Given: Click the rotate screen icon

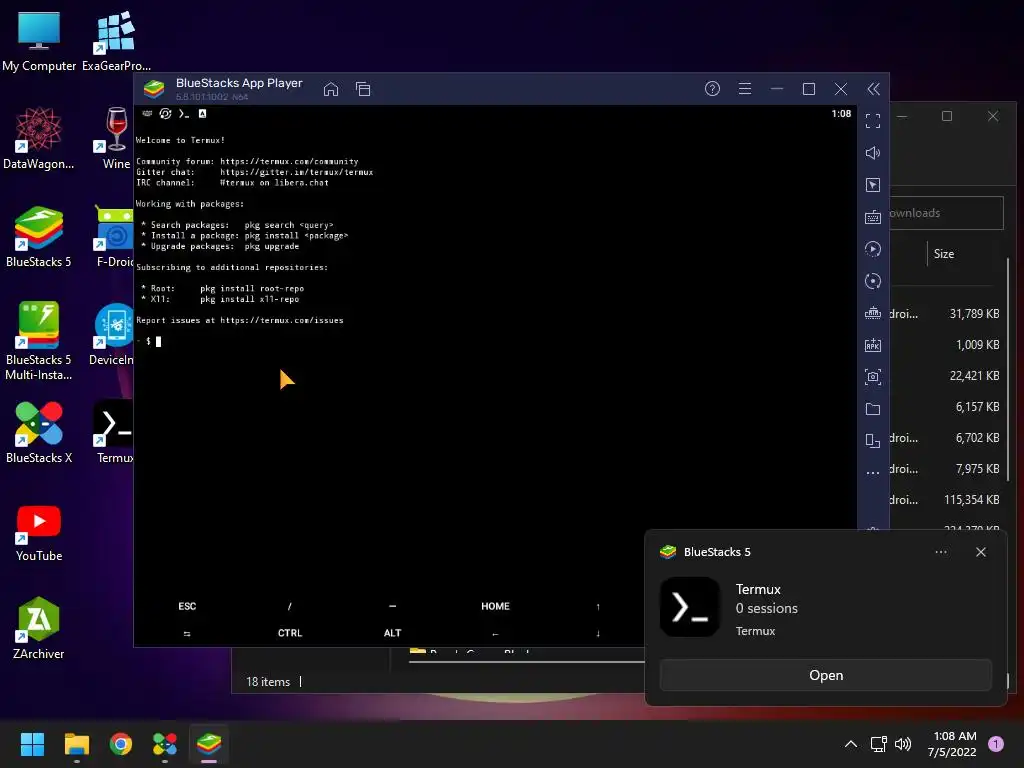Looking at the screenshot, I should 873,441.
